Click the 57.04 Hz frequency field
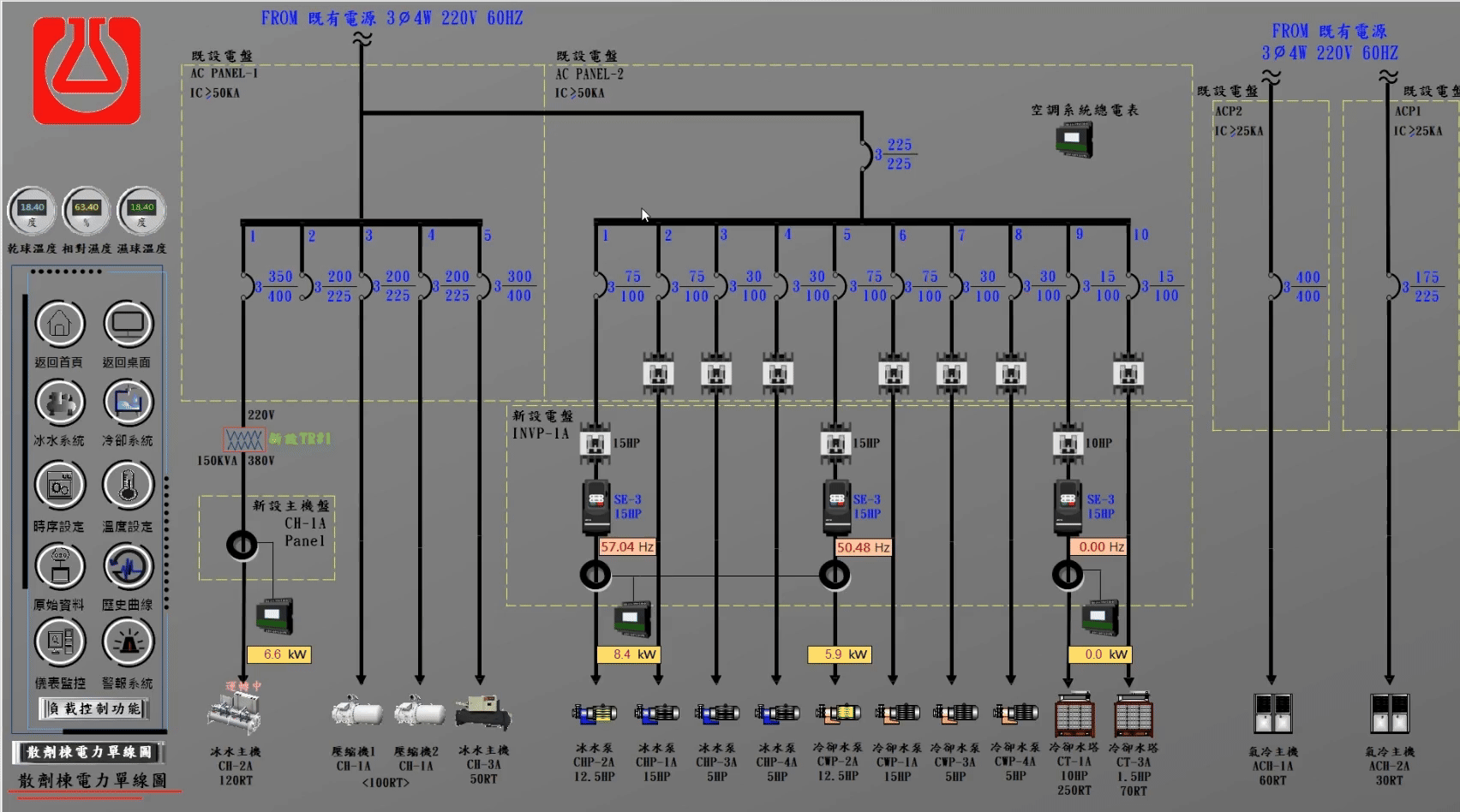 coord(627,546)
